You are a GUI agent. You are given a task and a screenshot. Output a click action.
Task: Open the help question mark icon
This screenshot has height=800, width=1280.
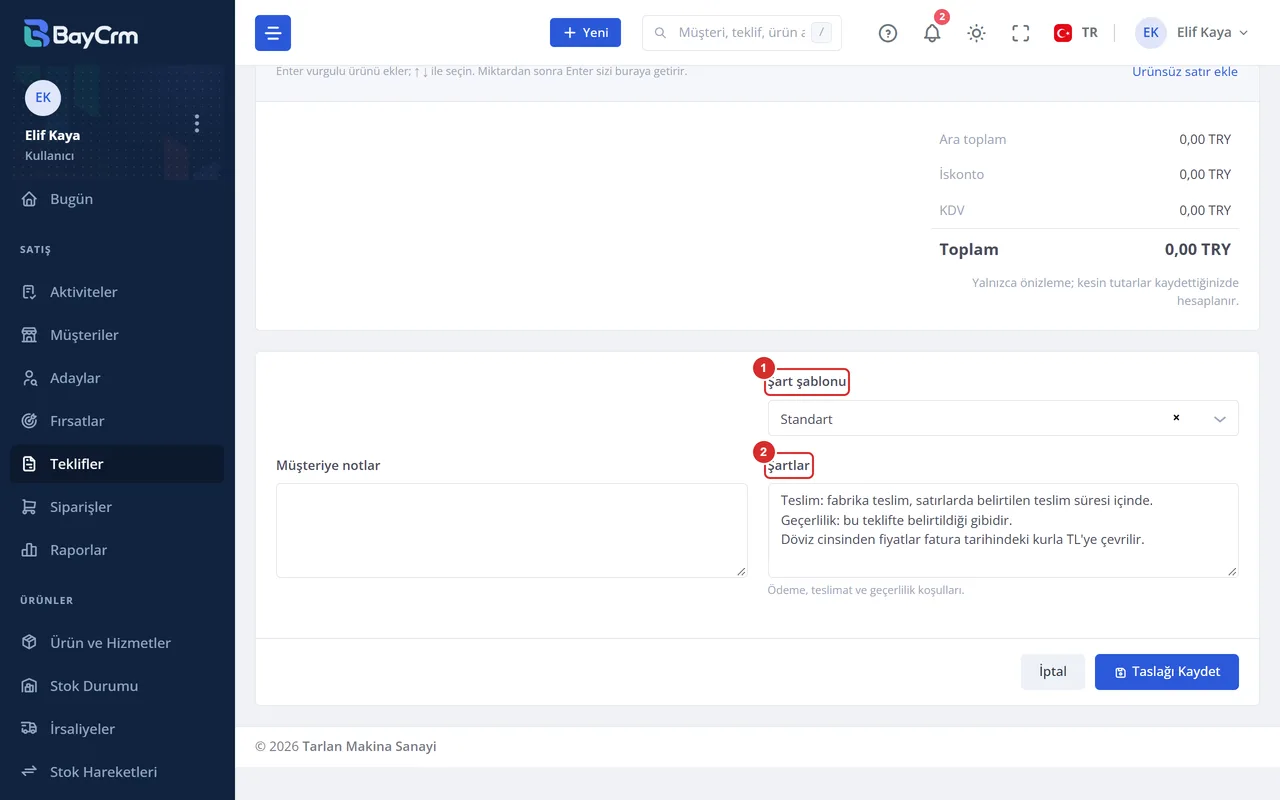point(888,33)
